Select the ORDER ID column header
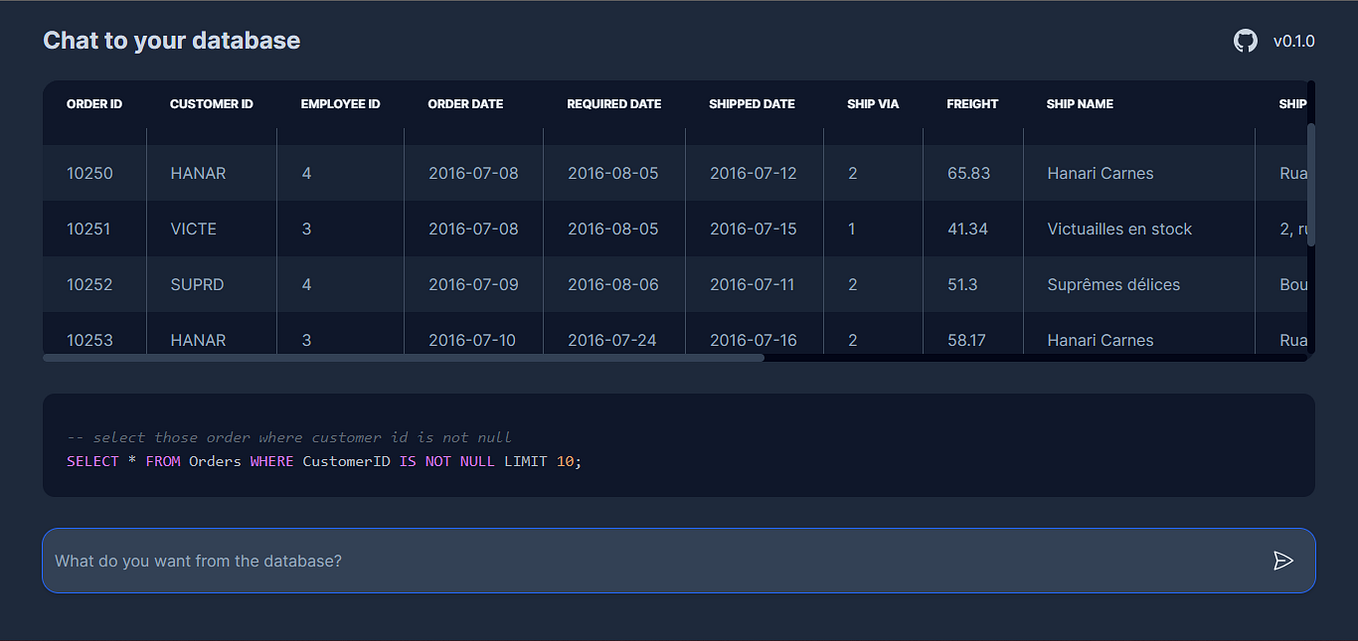 [x=94, y=104]
